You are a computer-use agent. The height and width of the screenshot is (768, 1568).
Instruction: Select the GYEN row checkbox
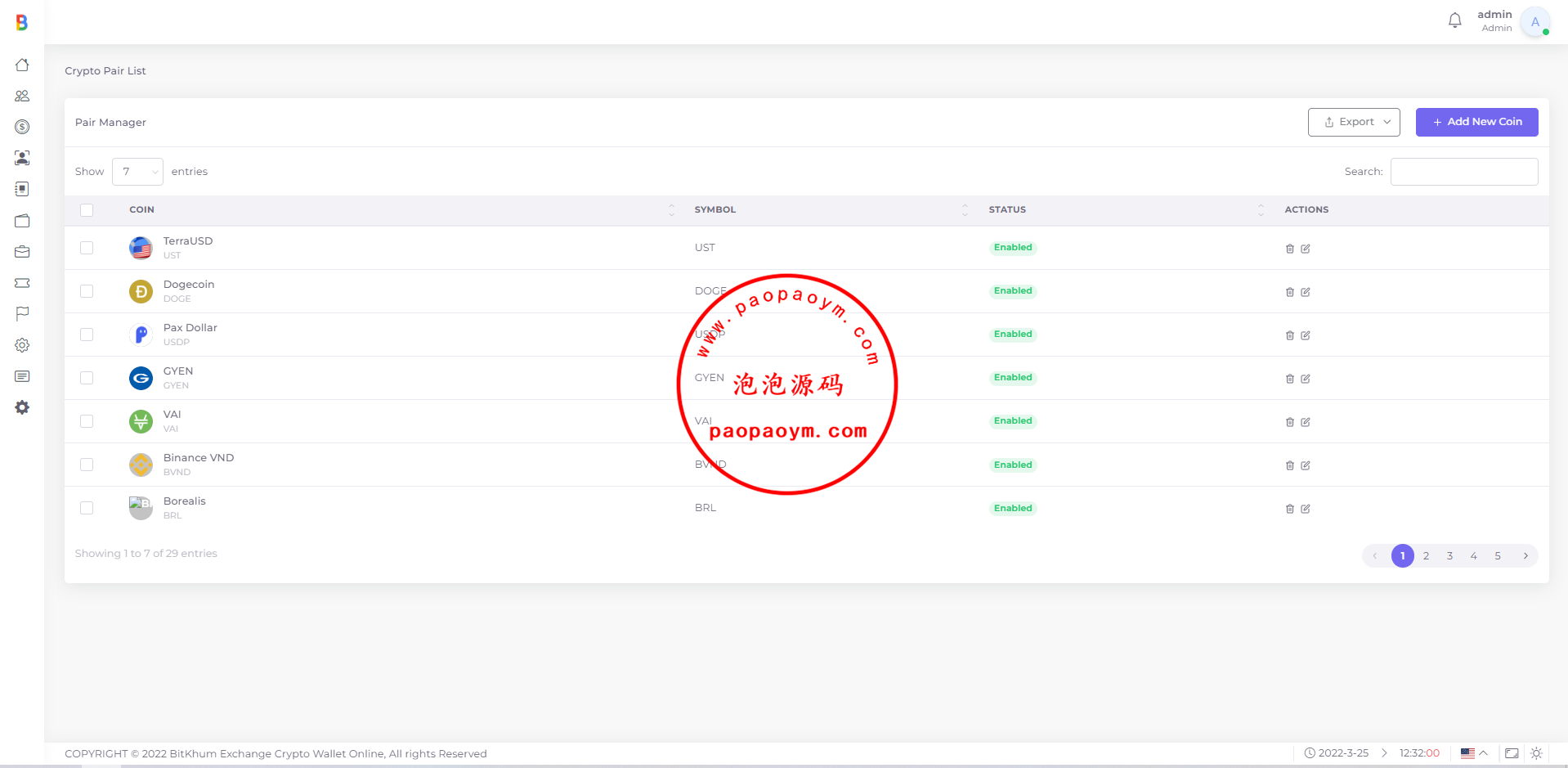87,378
